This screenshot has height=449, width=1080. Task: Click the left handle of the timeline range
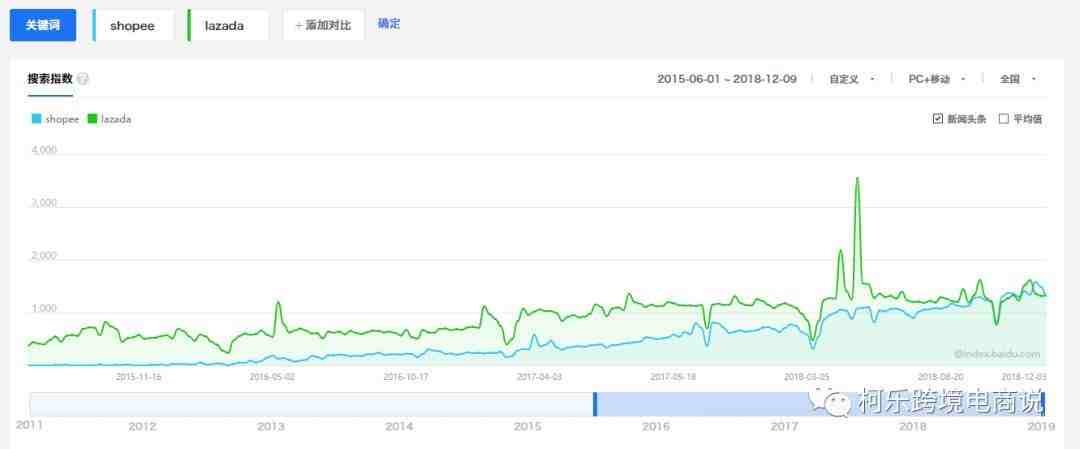click(595, 404)
